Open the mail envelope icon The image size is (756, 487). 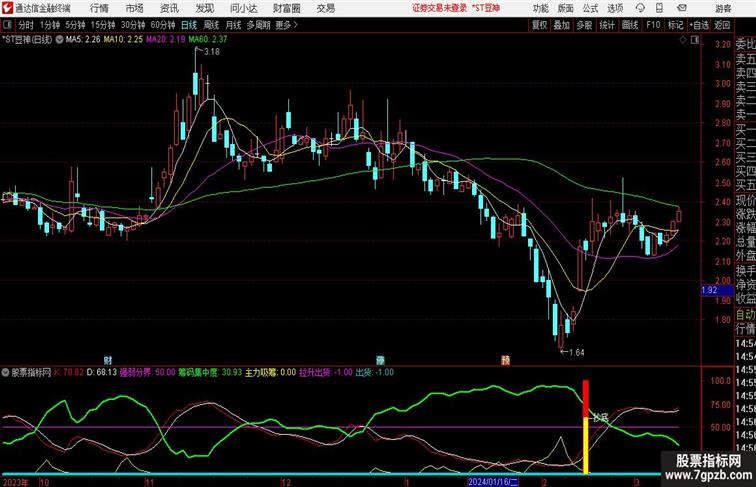pyautogui.click(x=682, y=8)
